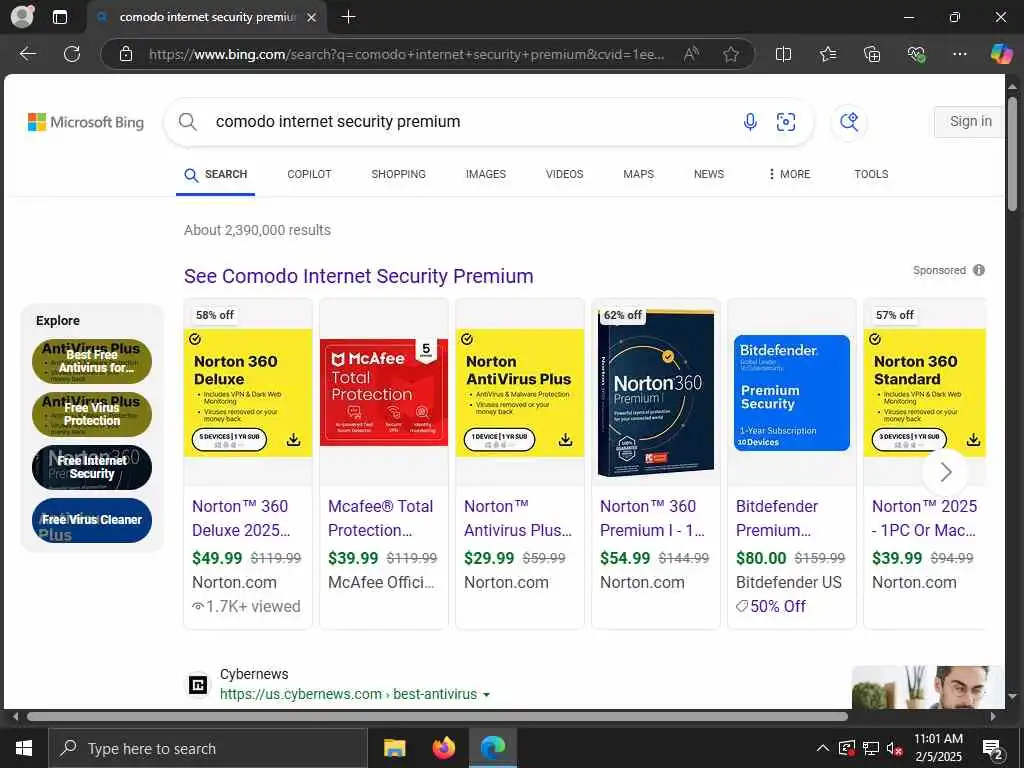Viewport: 1024px width, 768px height.
Task: Expand the MORE search categories menu
Action: 789,174
